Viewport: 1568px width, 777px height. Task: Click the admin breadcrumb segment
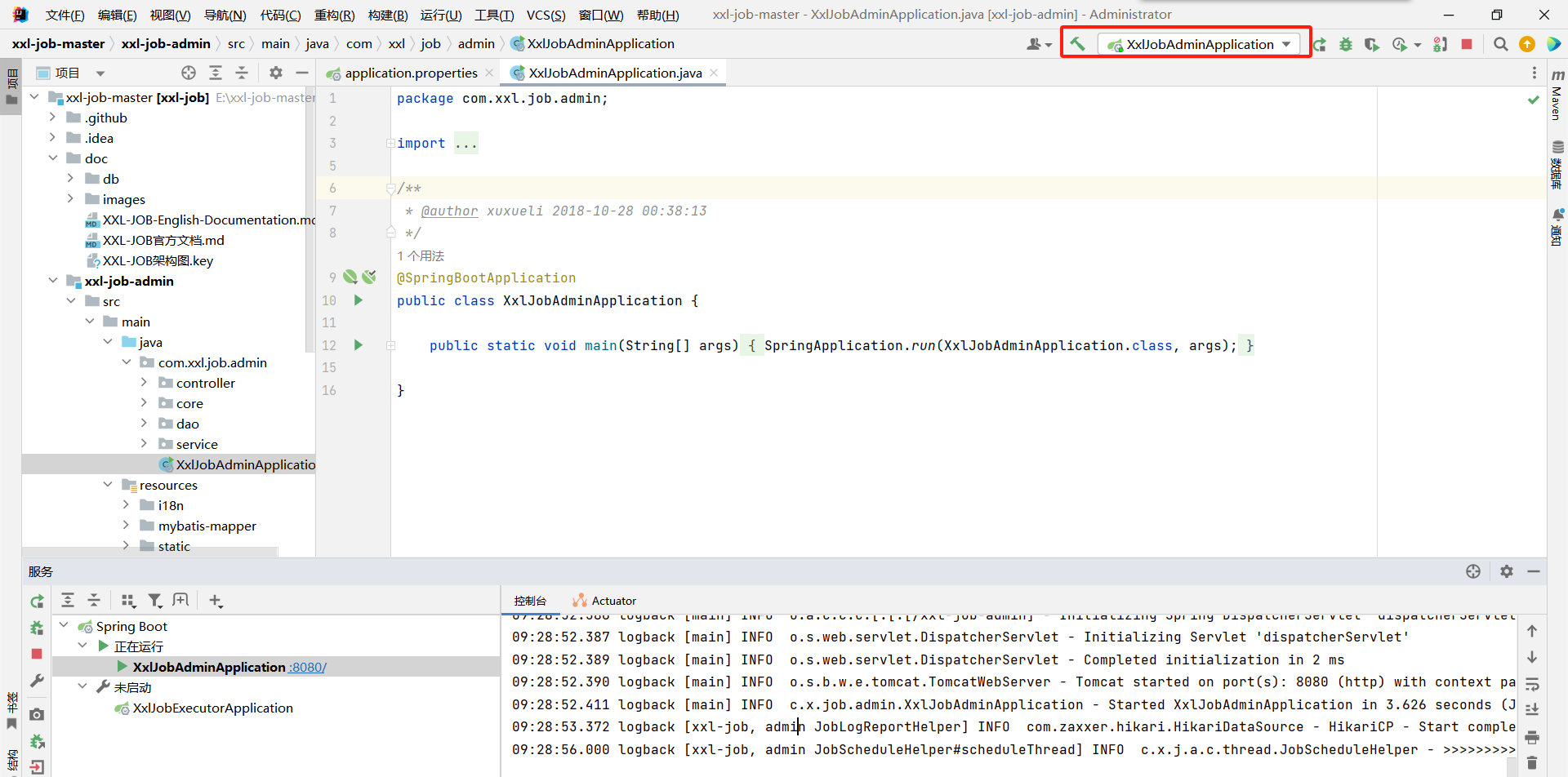(x=476, y=44)
